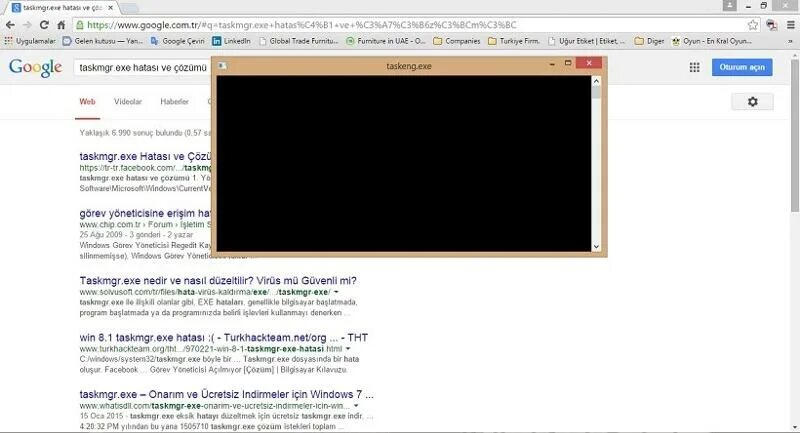Click the Chrome user profile button
Screen dimensions: 800x433
tap(730, 5)
